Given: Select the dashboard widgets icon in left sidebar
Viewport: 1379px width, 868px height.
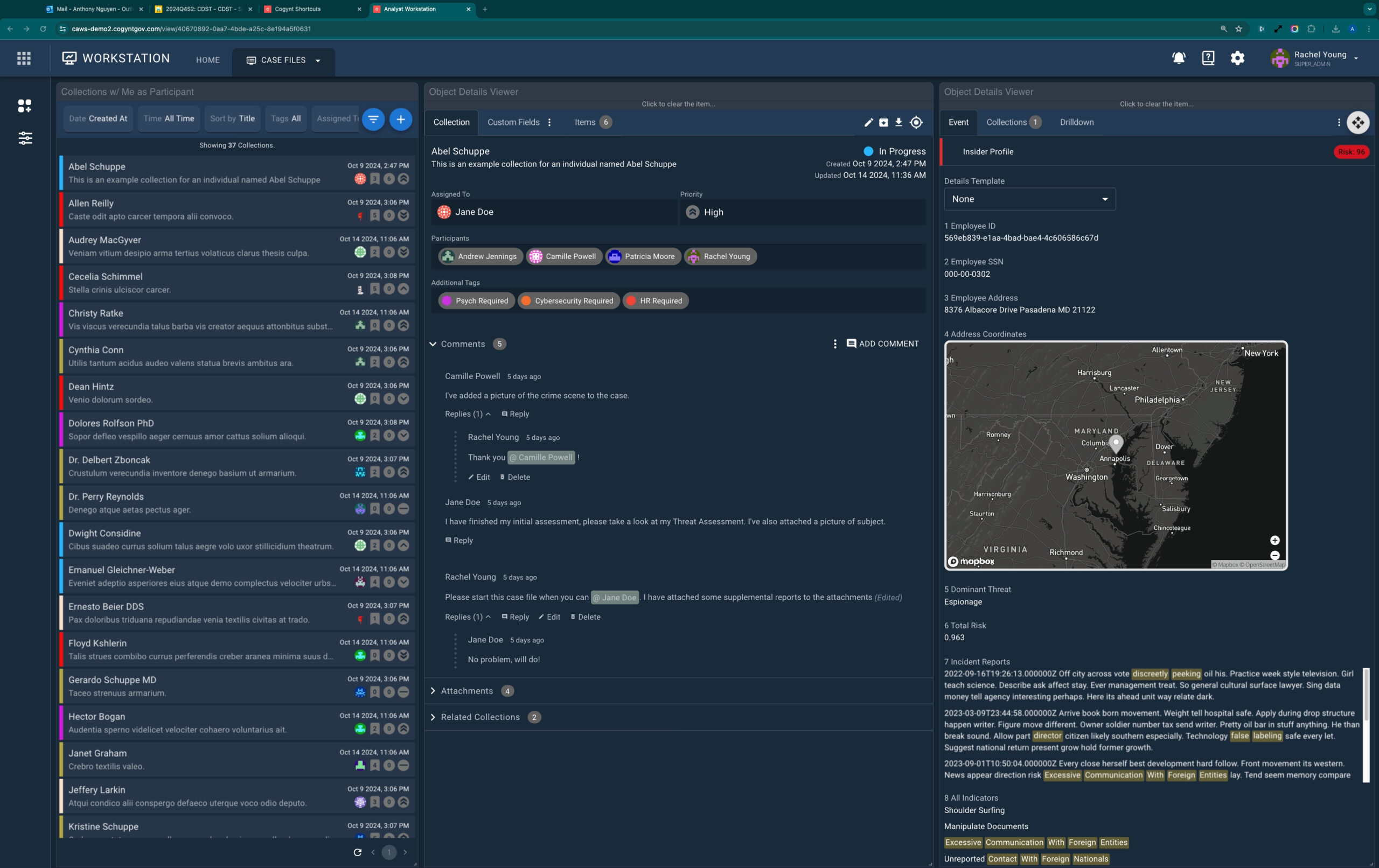Looking at the screenshot, I should pyautogui.click(x=25, y=106).
